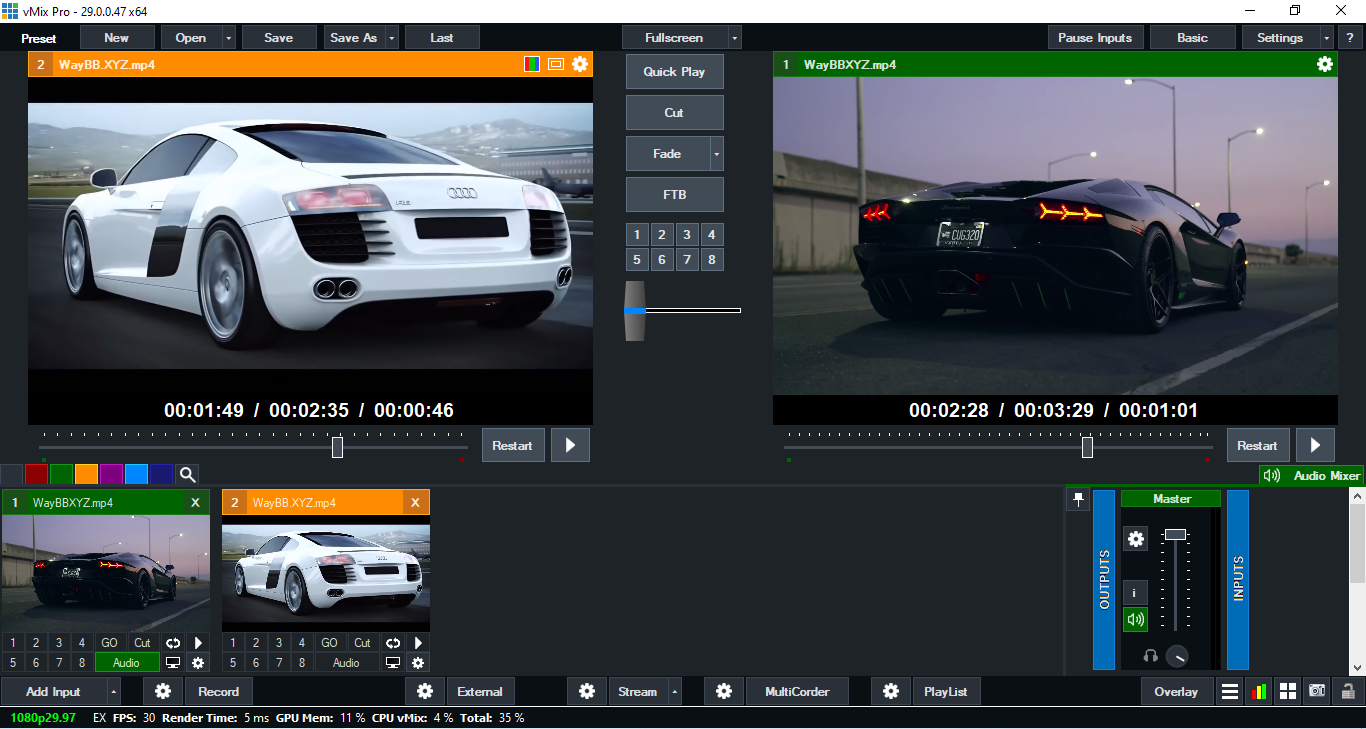Open settings gear for the preview input
The width and height of the screenshot is (1366, 729).
click(x=580, y=64)
